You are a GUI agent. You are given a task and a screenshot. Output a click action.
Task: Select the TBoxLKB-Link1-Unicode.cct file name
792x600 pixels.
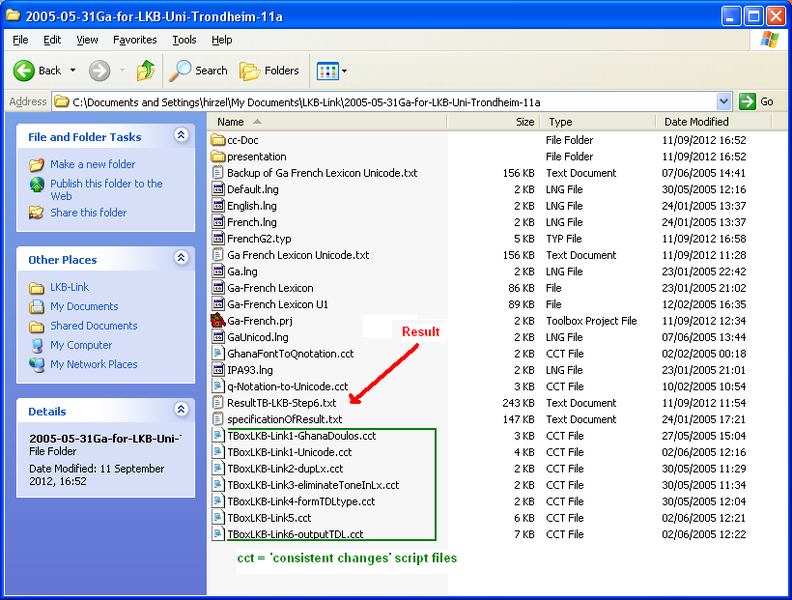(289, 452)
